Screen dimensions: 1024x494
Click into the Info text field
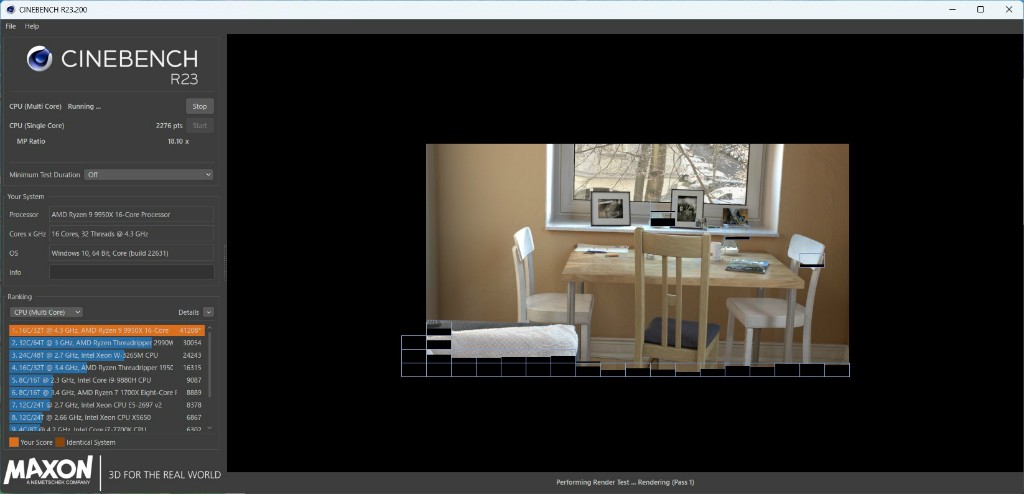131,272
